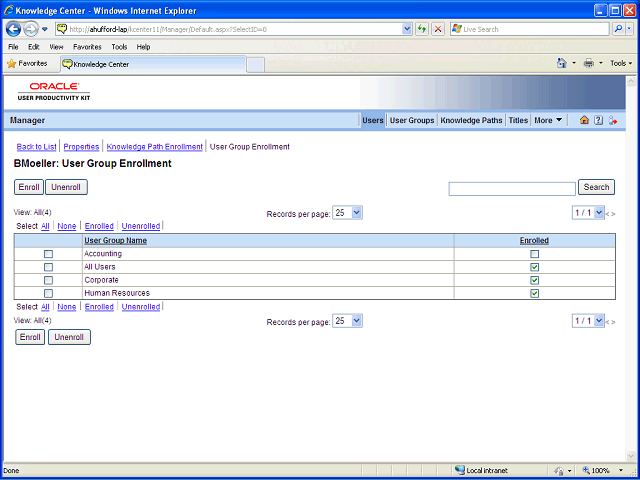640x480 pixels.
Task: Expand the More menu in Manager bar
Action: click(548, 120)
